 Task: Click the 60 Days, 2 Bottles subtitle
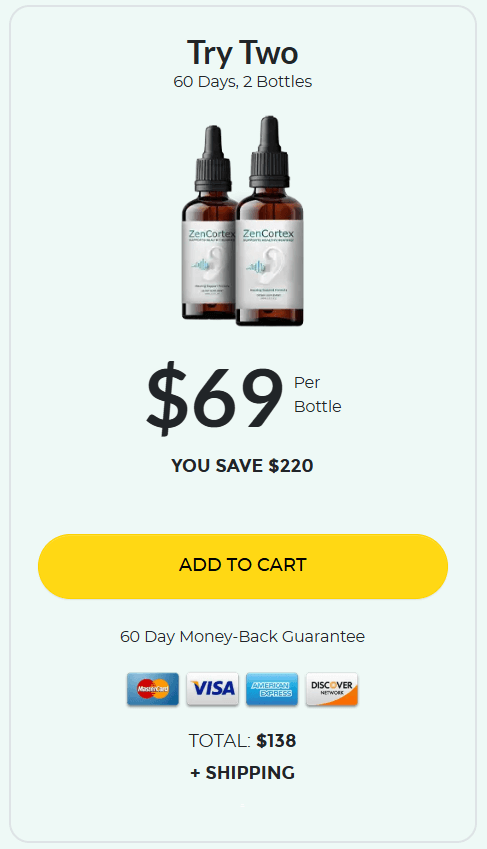(243, 82)
